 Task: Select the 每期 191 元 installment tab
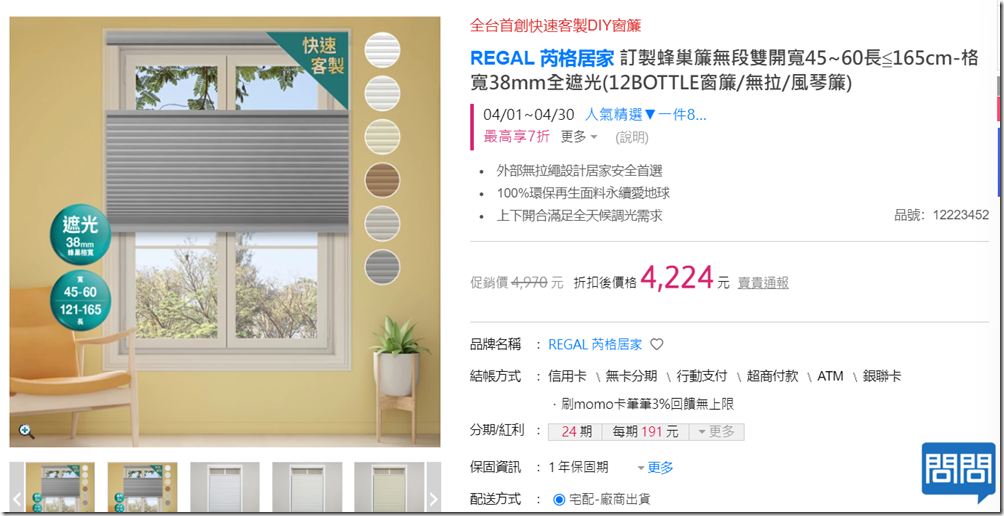pyautogui.click(x=645, y=432)
